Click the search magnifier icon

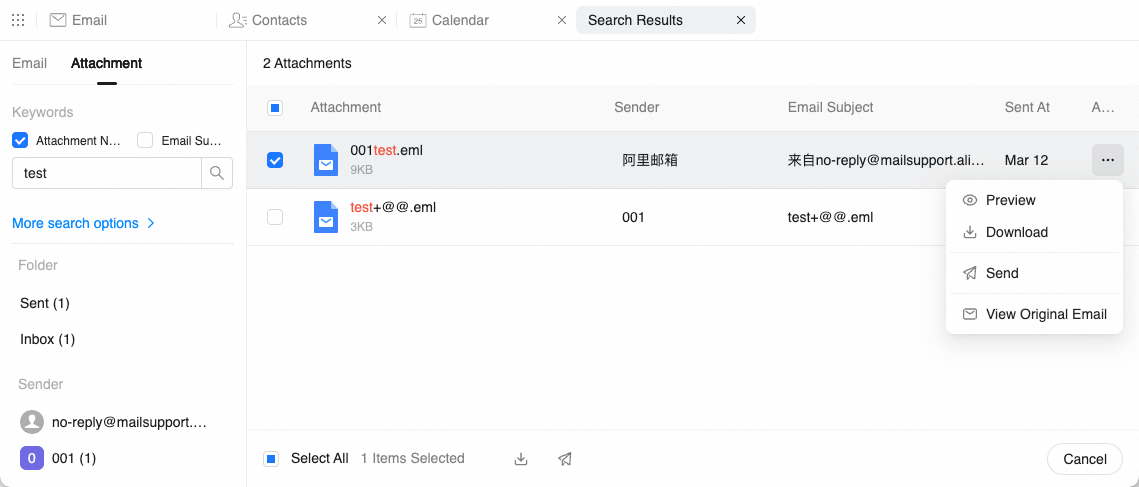pyautogui.click(x=216, y=173)
